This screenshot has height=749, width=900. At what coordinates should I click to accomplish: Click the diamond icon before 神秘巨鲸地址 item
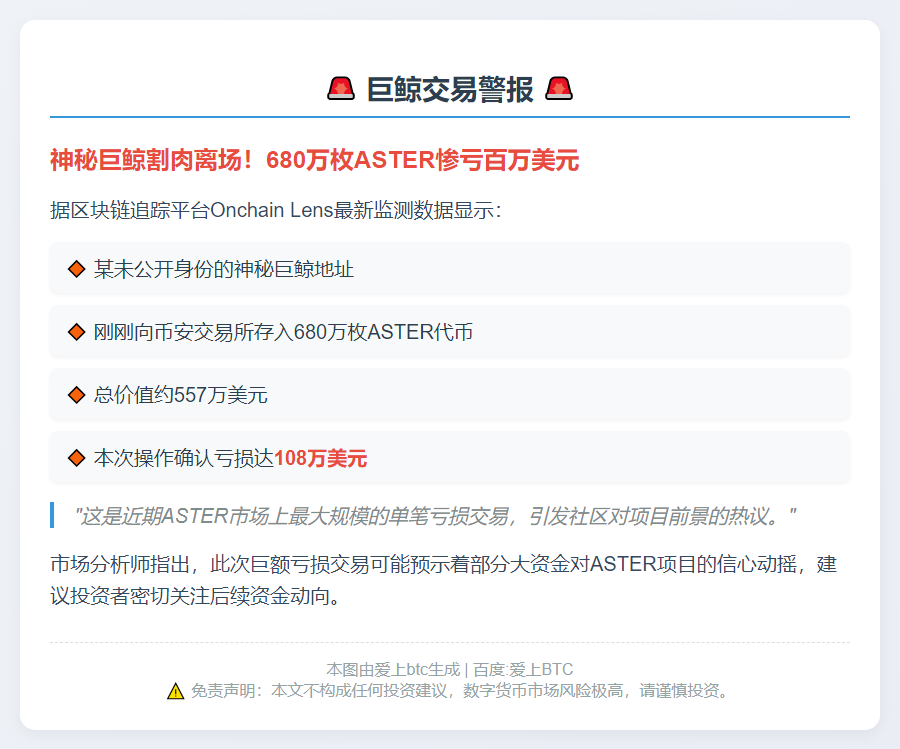point(76,268)
